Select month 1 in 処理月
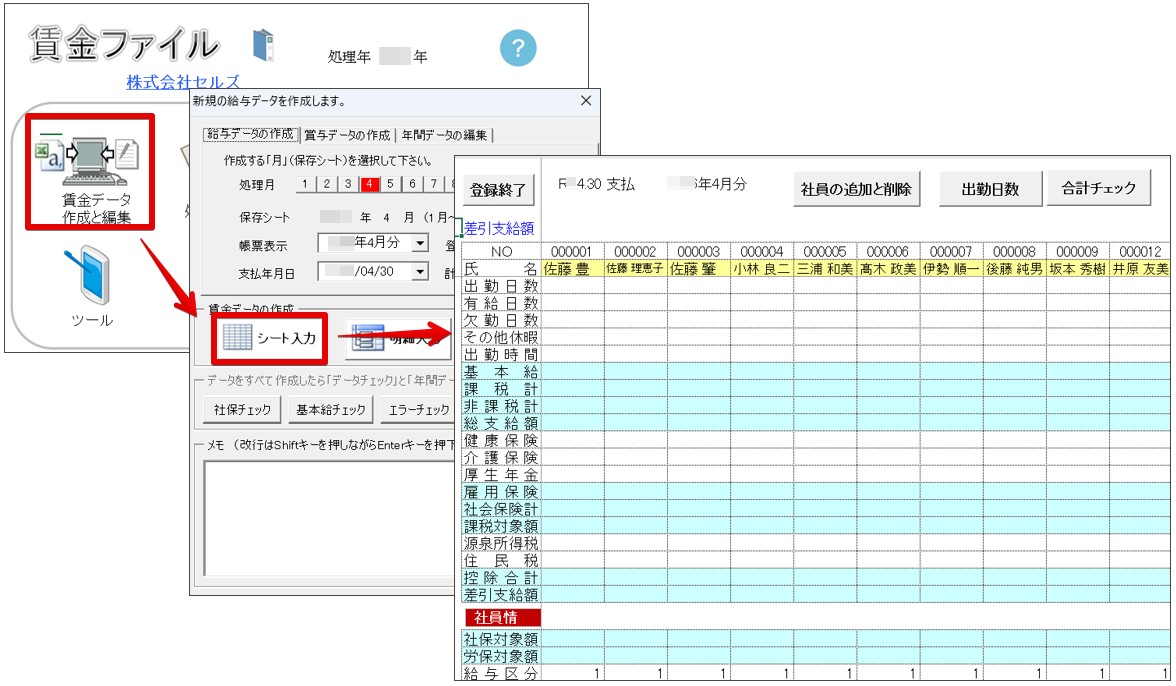 304,184
